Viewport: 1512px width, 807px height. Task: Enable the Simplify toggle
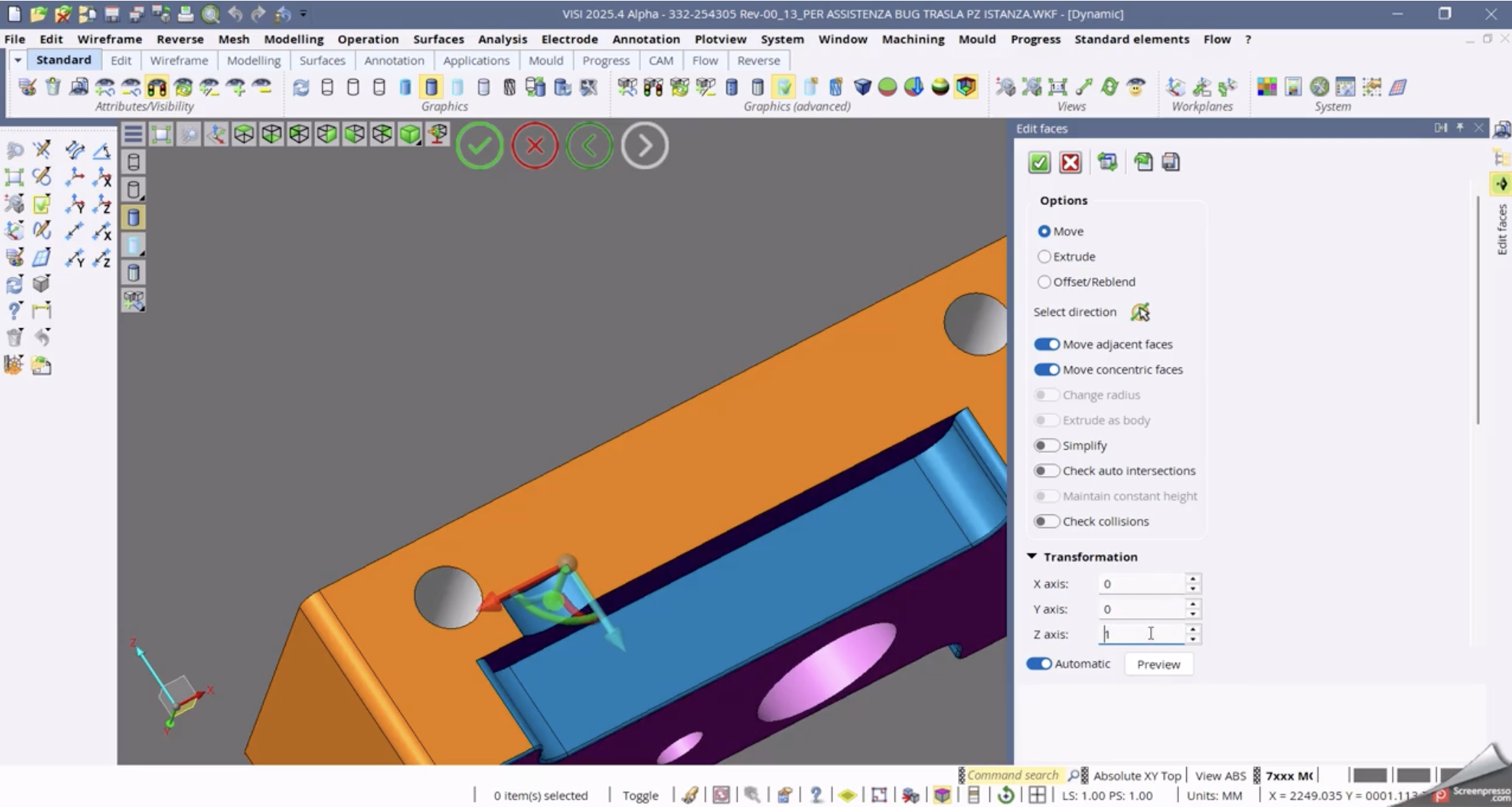coord(1046,445)
